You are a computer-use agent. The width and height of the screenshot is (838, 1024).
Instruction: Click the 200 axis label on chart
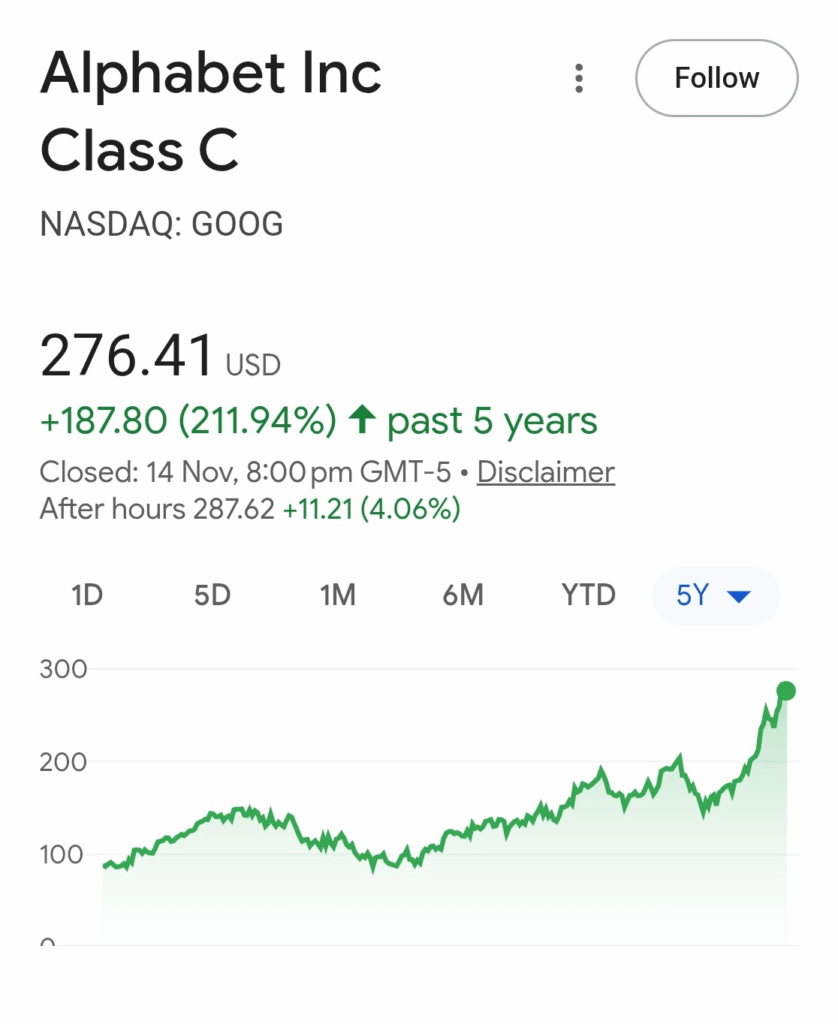tap(63, 762)
